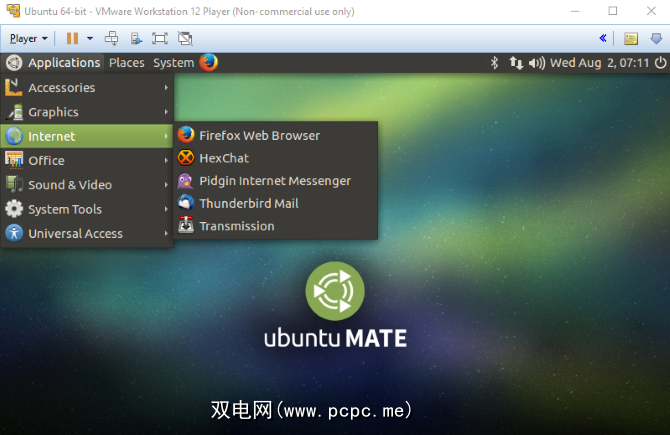The width and height of the screenshot is (670, 435).
Task: Open the System menu
Action: [173, 62]
